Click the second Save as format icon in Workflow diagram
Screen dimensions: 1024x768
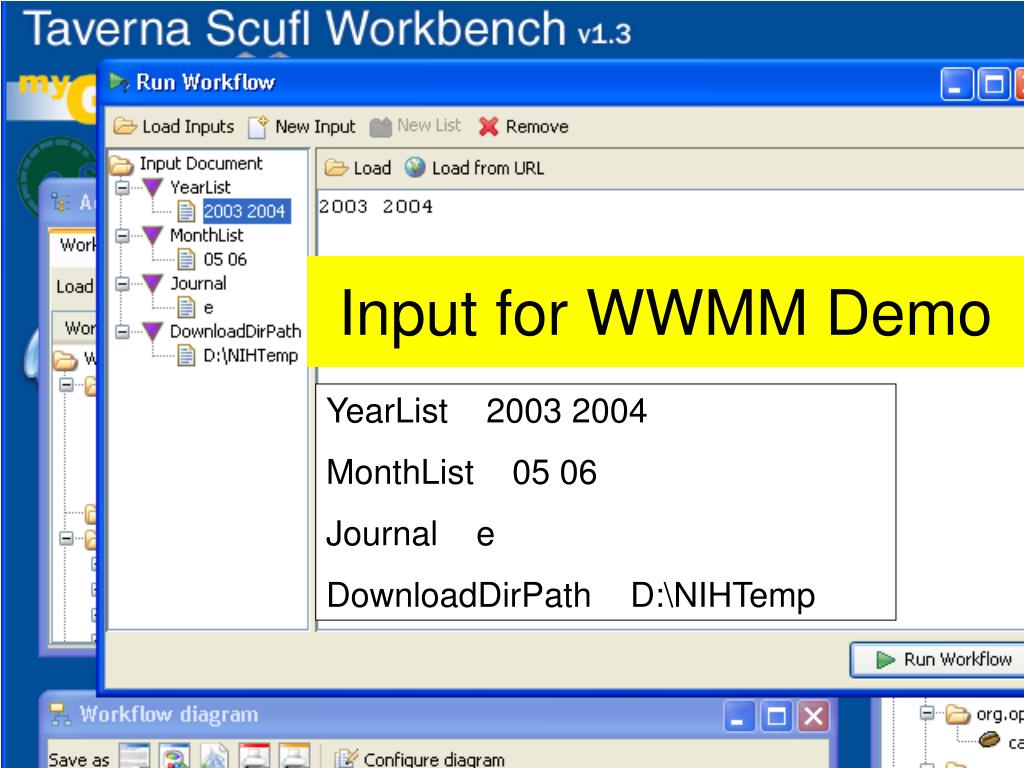coord(174,756)
